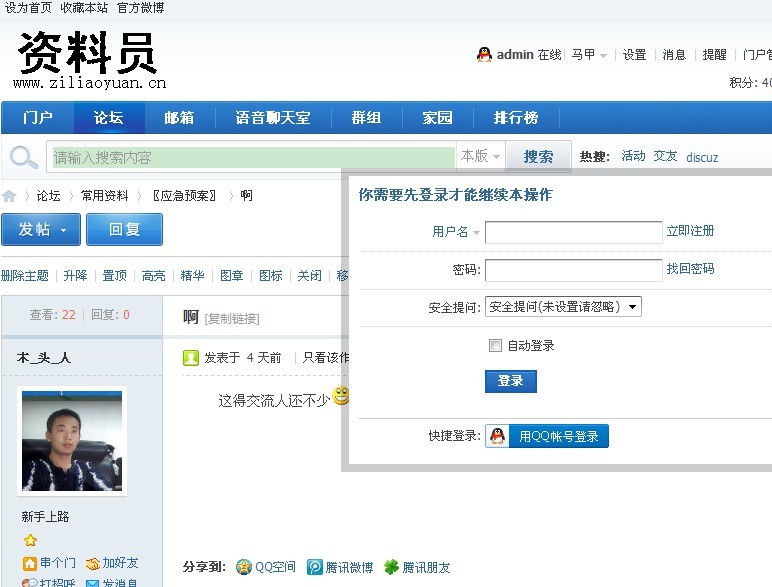Click the 高亮 moderation link

tap(154, 276)
